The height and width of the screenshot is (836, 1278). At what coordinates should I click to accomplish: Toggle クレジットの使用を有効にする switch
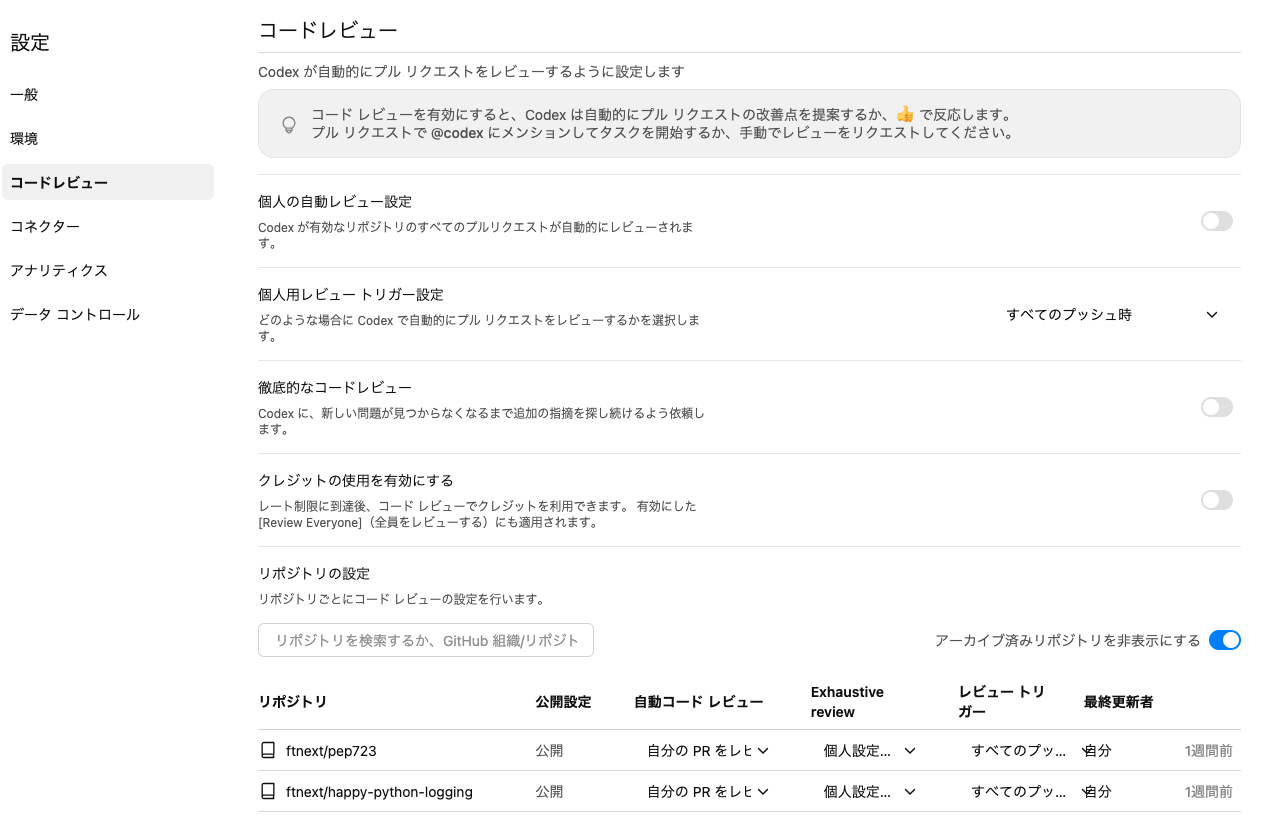coord(1217,500)
